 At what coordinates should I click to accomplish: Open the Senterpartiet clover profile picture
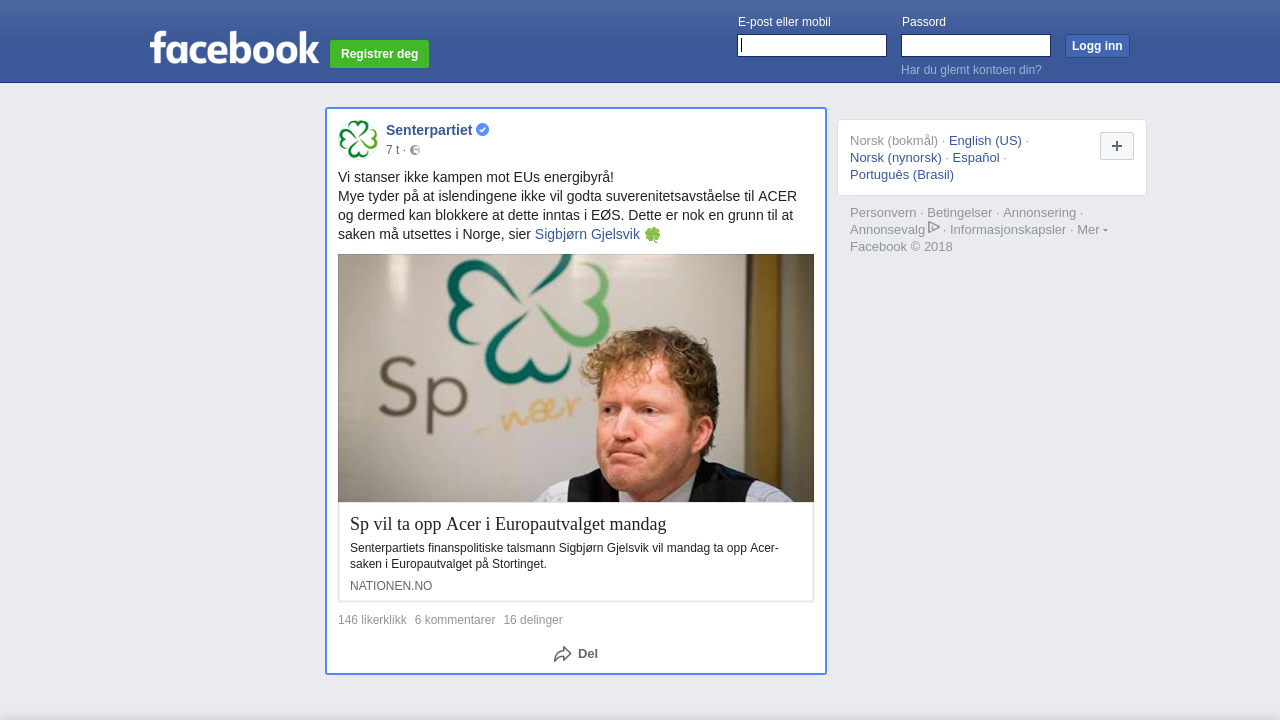click(358, 139)
